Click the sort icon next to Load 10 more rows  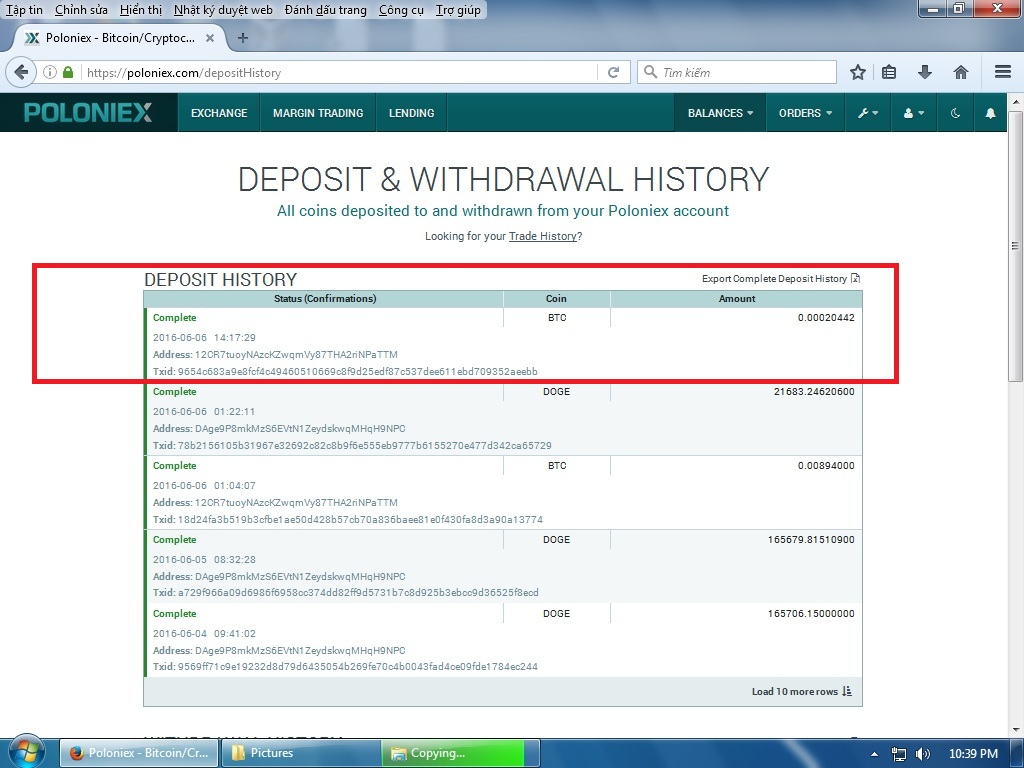(847, 691)
